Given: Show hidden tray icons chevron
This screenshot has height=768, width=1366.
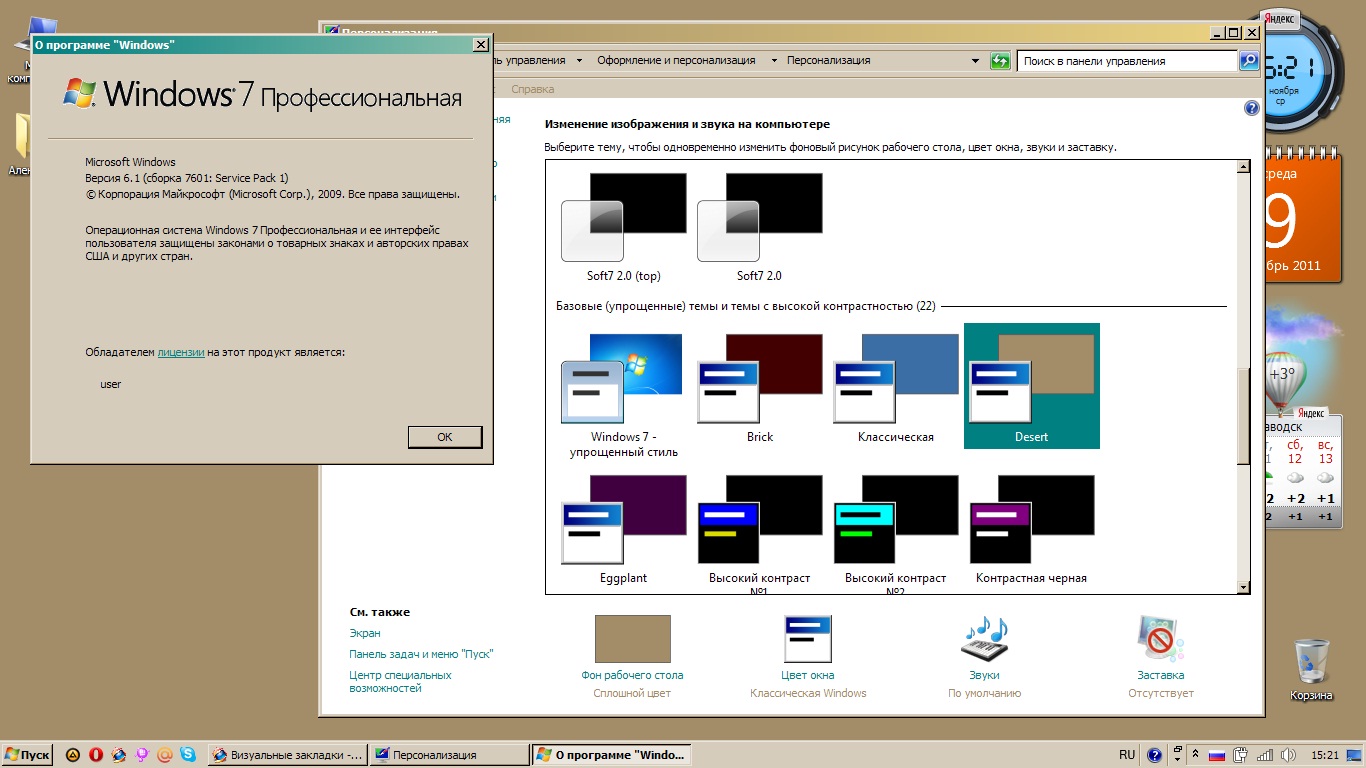Looking at the screenshot, I should tap(1194, 755).
